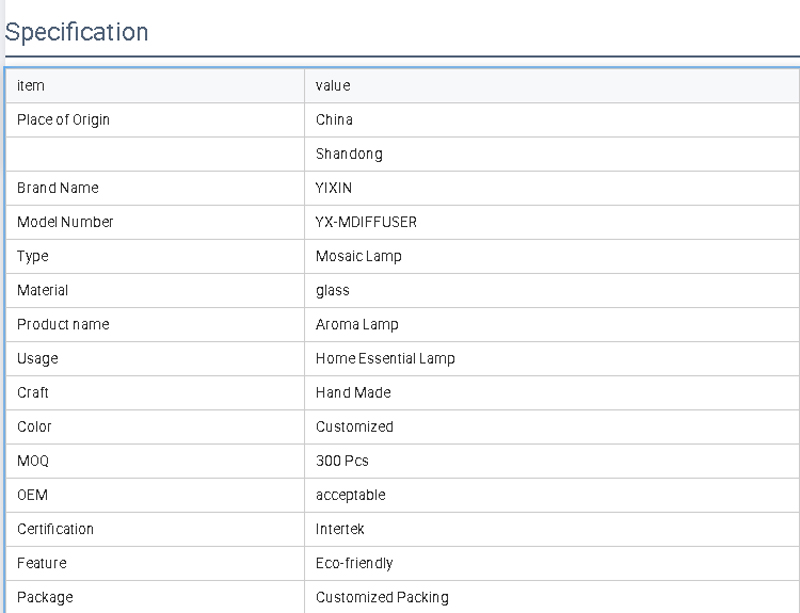
Task: Click the Eco-friendly feature value
Action: pyautogui.click(x=354, y=563)
